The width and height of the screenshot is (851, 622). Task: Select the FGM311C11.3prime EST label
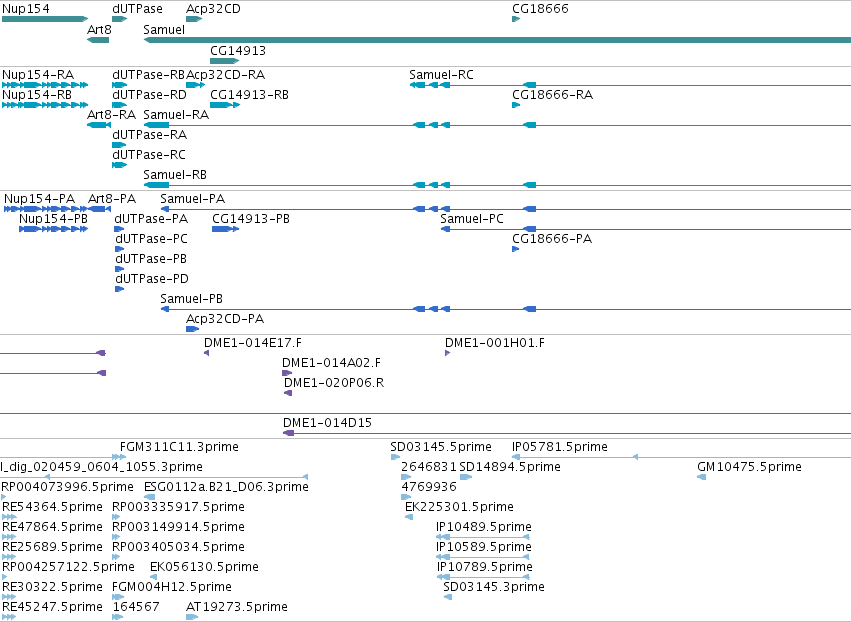click(179, 447)
